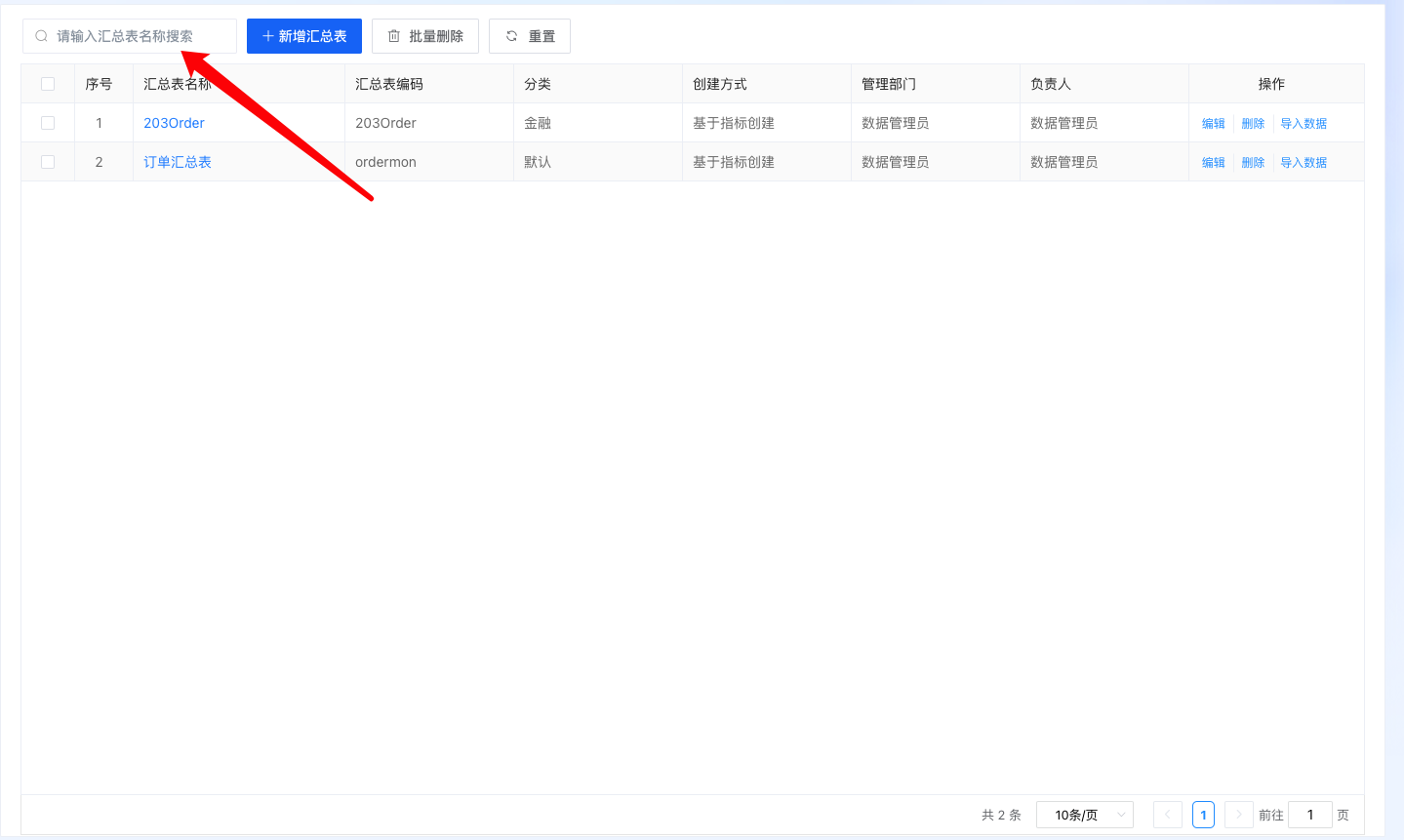
Task: Click 编辑 for 订单汇总表
Action: pos(1213,163)
